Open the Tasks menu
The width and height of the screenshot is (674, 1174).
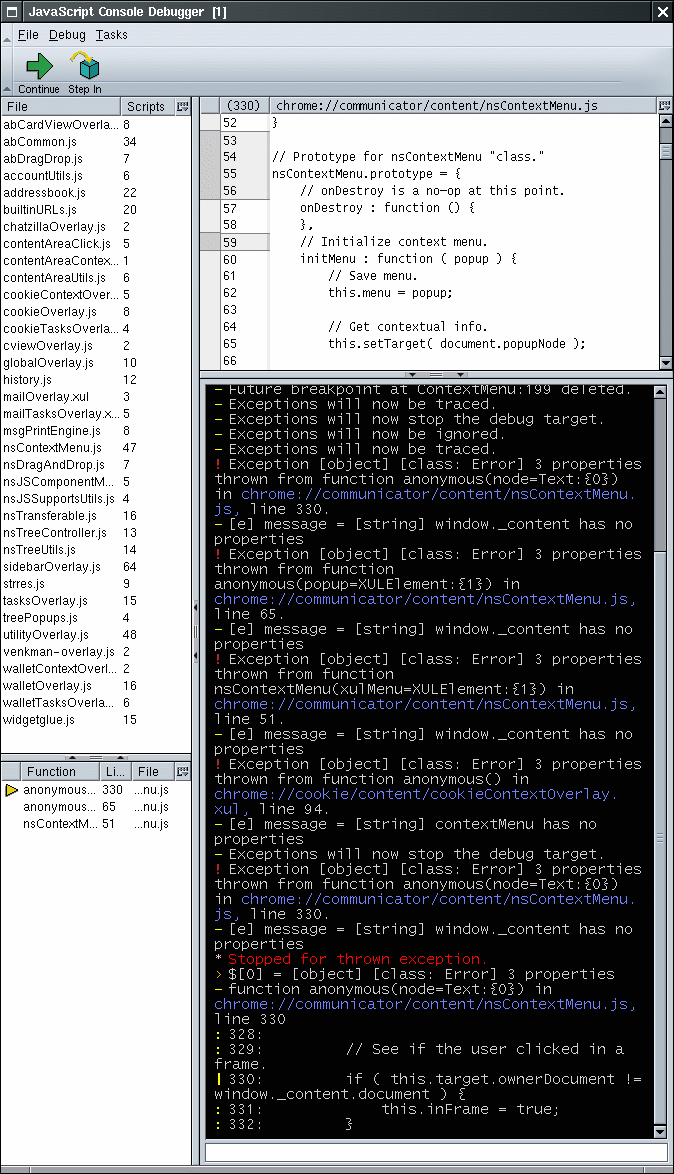[x=112, y=35]
